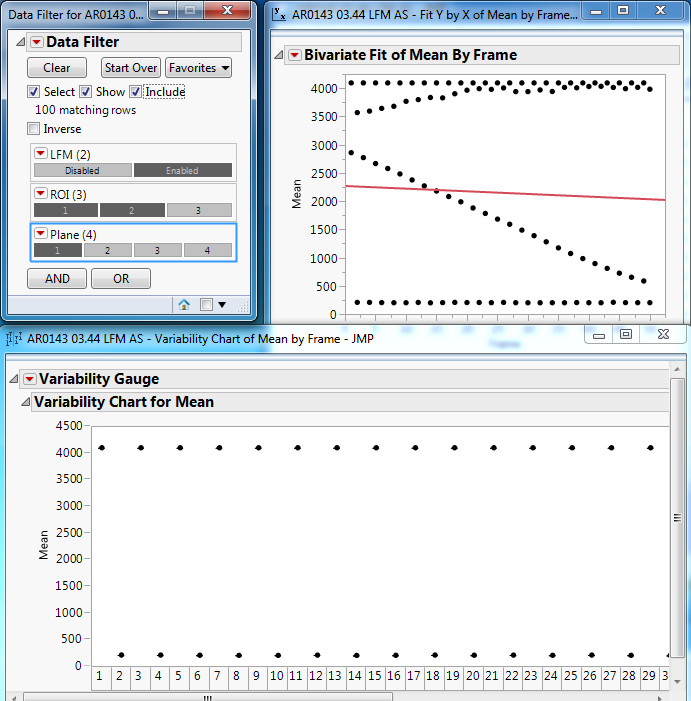The image size is (691, 701).
Task: Click the 4500 tick label on variability y-axis
Action: (x=69, y=426)
